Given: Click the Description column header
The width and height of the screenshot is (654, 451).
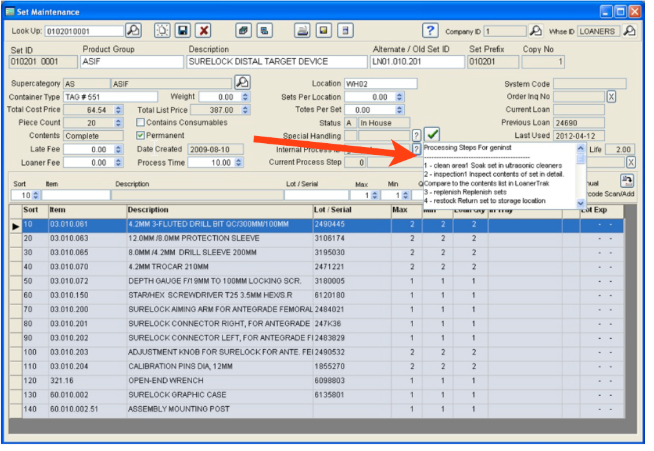Looking at the screenshot, I should [148, 210].
